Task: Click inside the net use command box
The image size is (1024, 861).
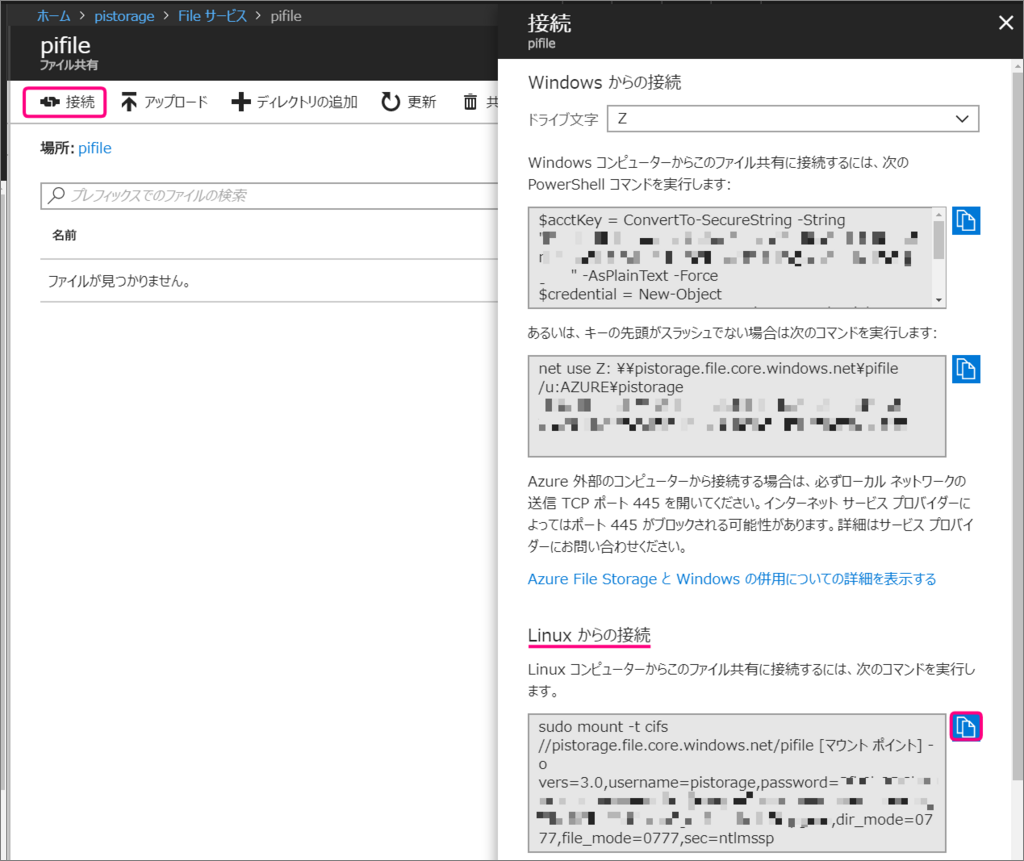Action: 737,406
